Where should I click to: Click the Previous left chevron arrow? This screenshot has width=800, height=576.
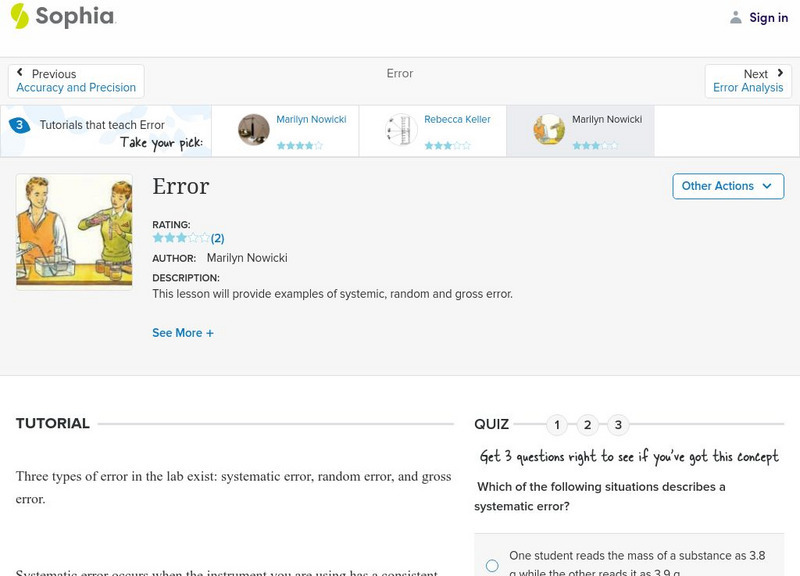pyautogui.click(x=20, y=72)
